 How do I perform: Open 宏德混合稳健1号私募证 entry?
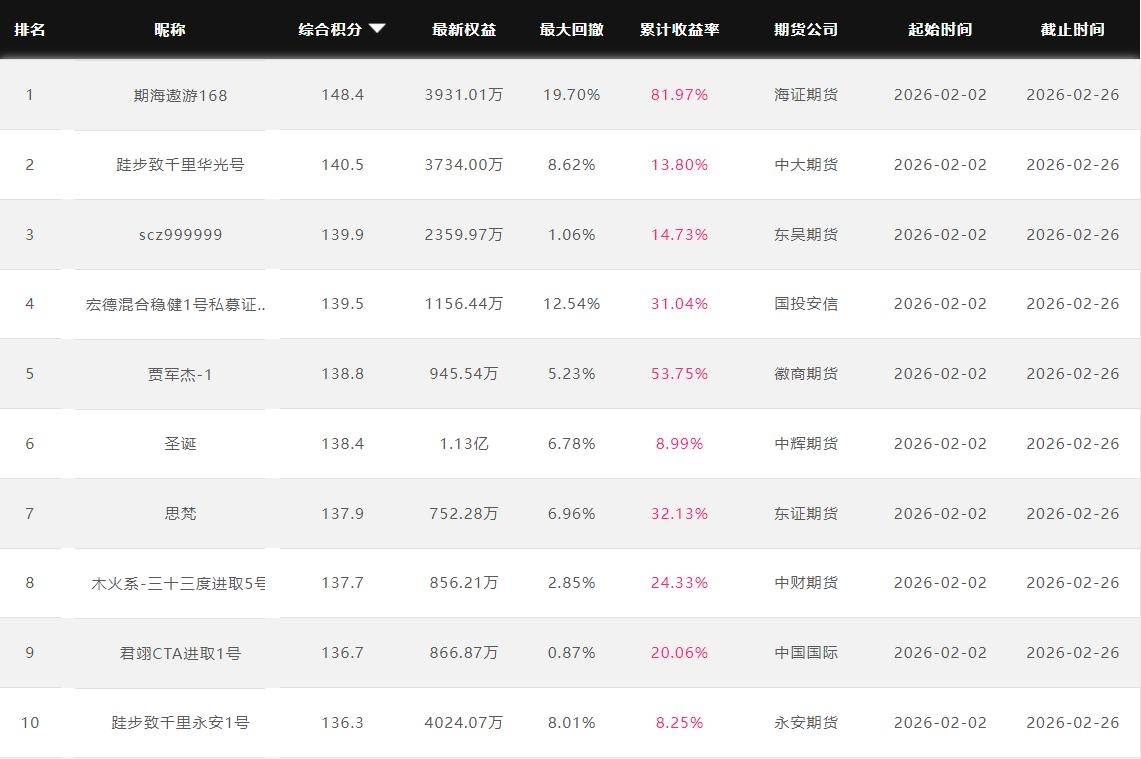[176, 304]
